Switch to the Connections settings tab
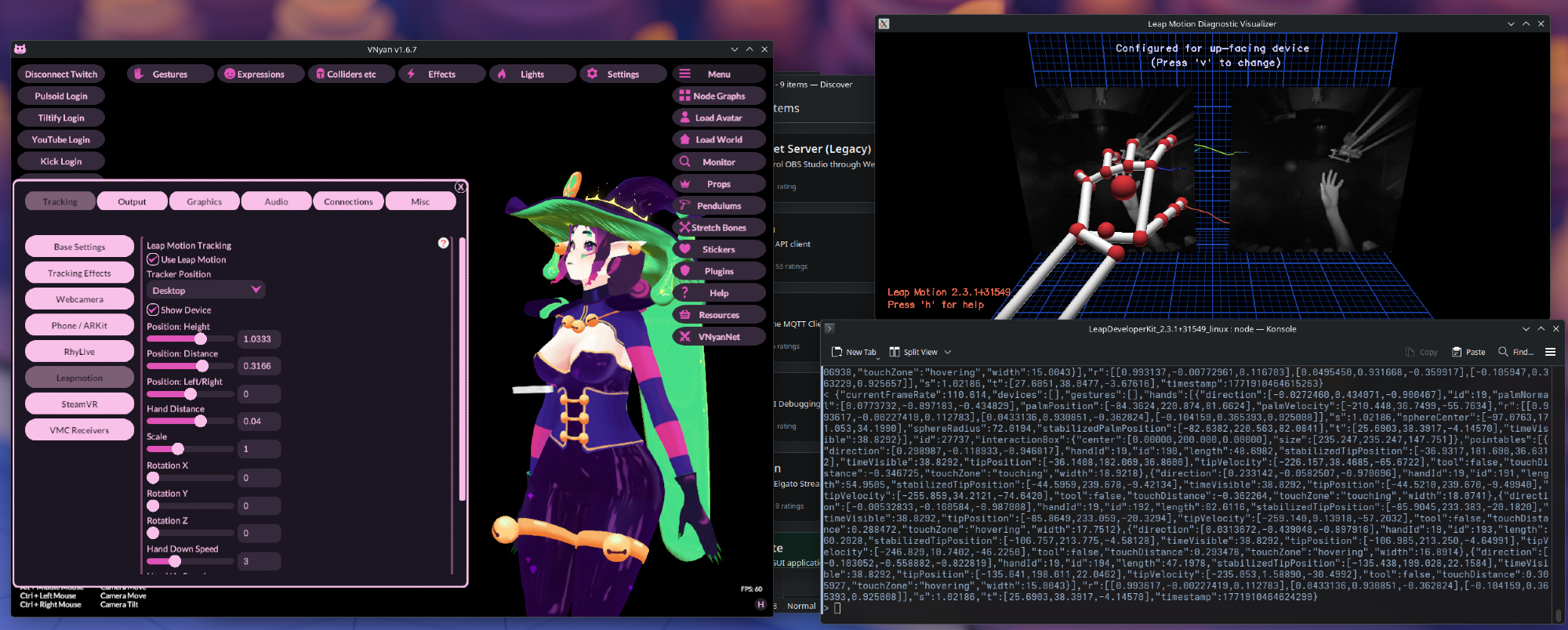Screen dimensions: 1568x630 348,201
